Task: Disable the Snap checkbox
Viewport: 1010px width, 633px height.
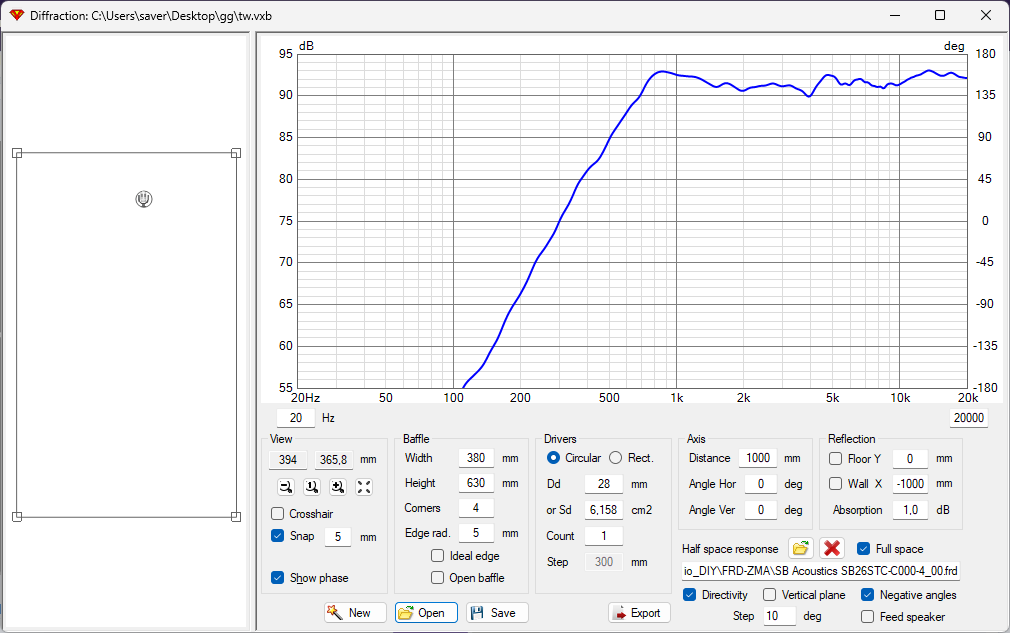Action: tap(278, 536)
